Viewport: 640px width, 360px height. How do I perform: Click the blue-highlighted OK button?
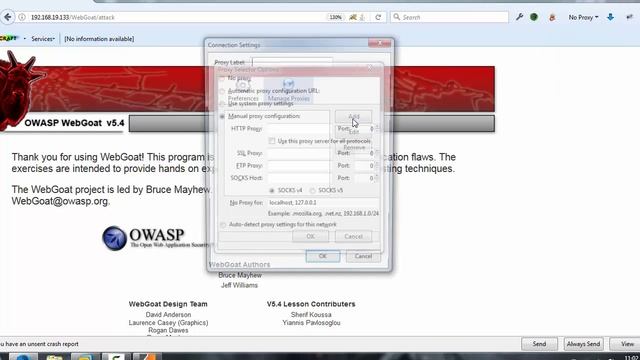point(323,256)
